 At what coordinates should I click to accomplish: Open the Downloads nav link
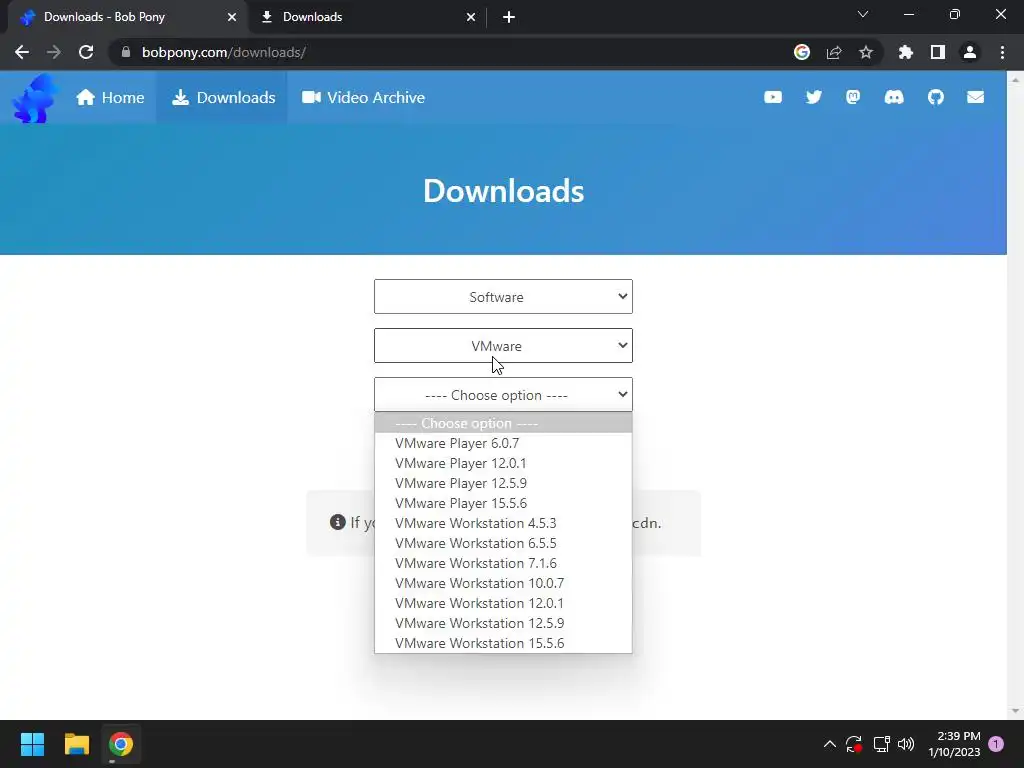[223, 97]
